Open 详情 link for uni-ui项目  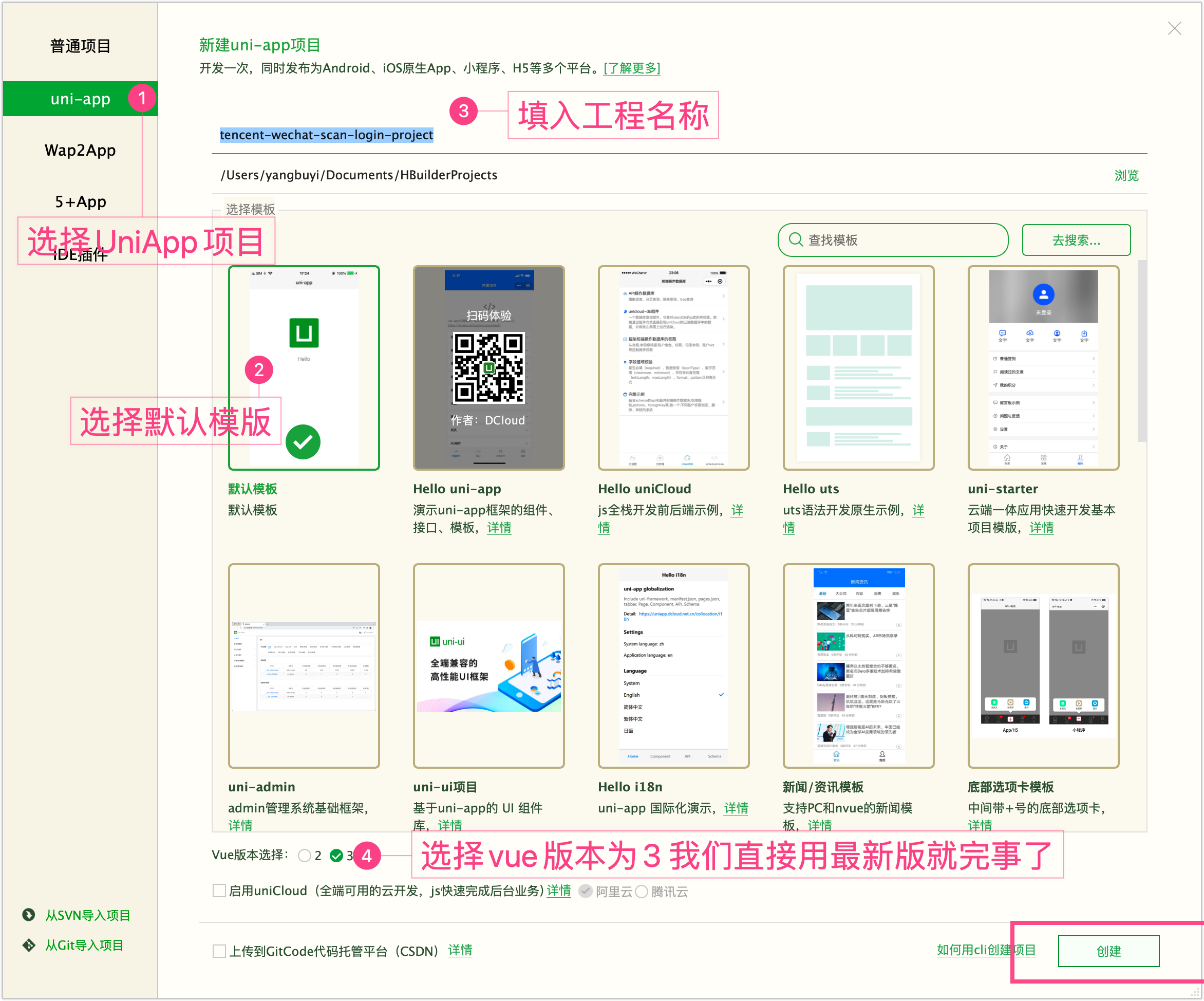point(450,825)
